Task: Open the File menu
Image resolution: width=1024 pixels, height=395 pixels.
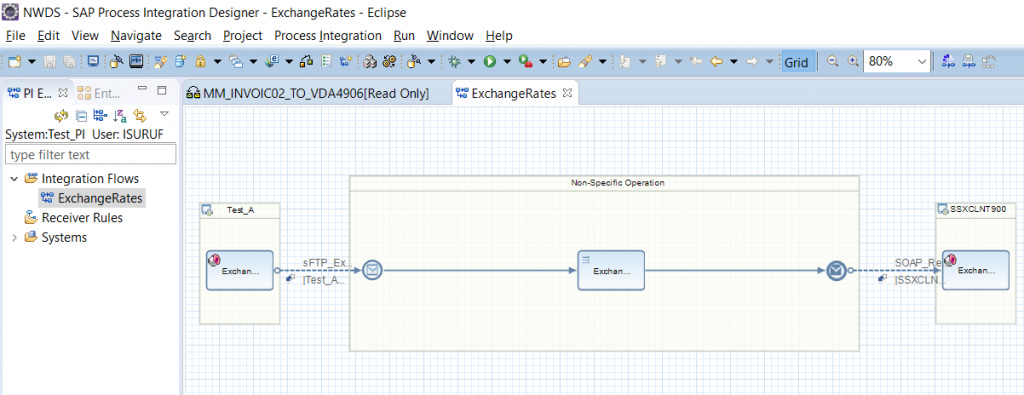Action: tap(15, 35)
